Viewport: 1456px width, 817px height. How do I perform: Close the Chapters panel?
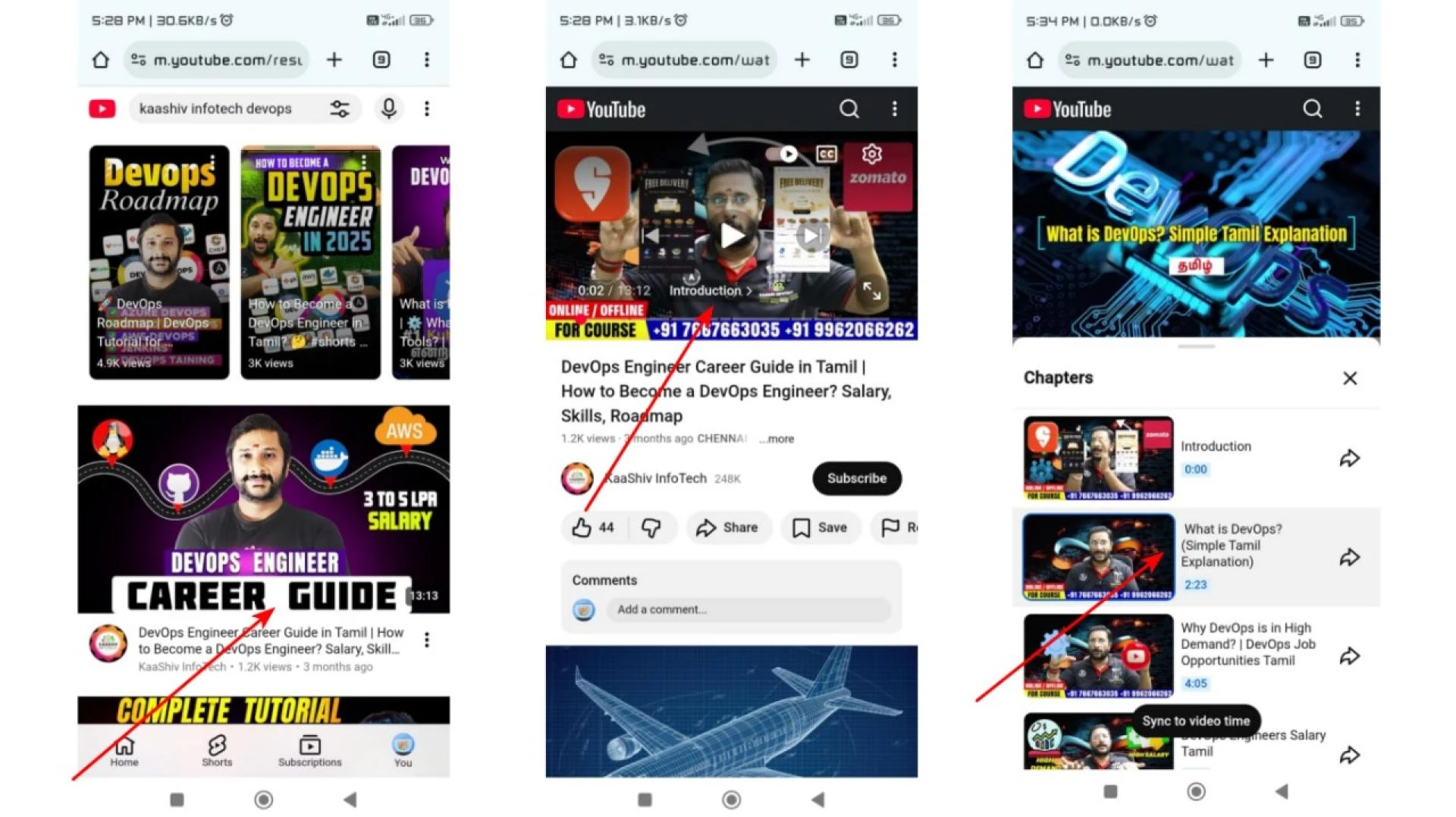pos(1349,378)
